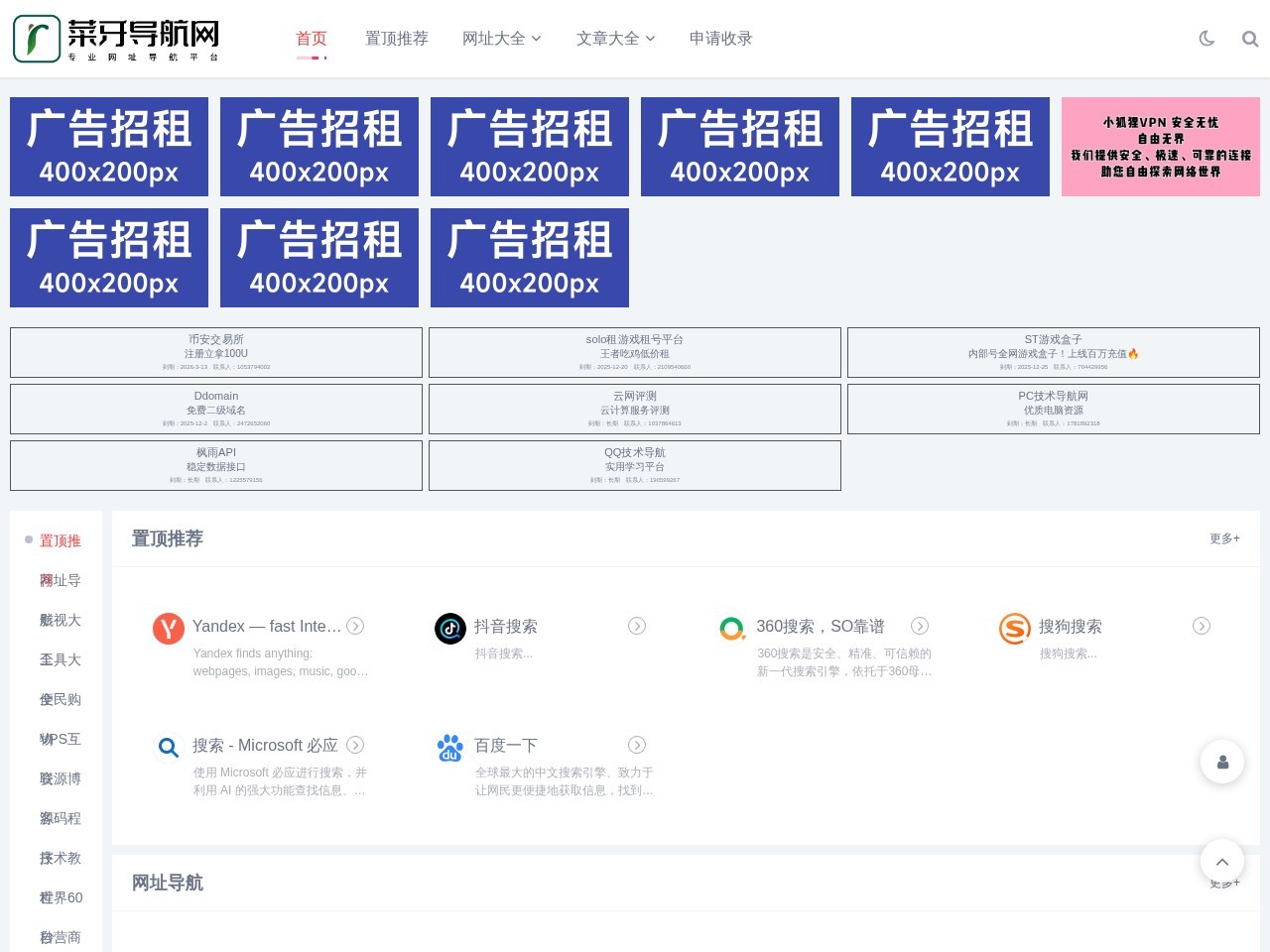Open search using the magnifier icon
The image size is (1270, 952).
coord(1250,38)
